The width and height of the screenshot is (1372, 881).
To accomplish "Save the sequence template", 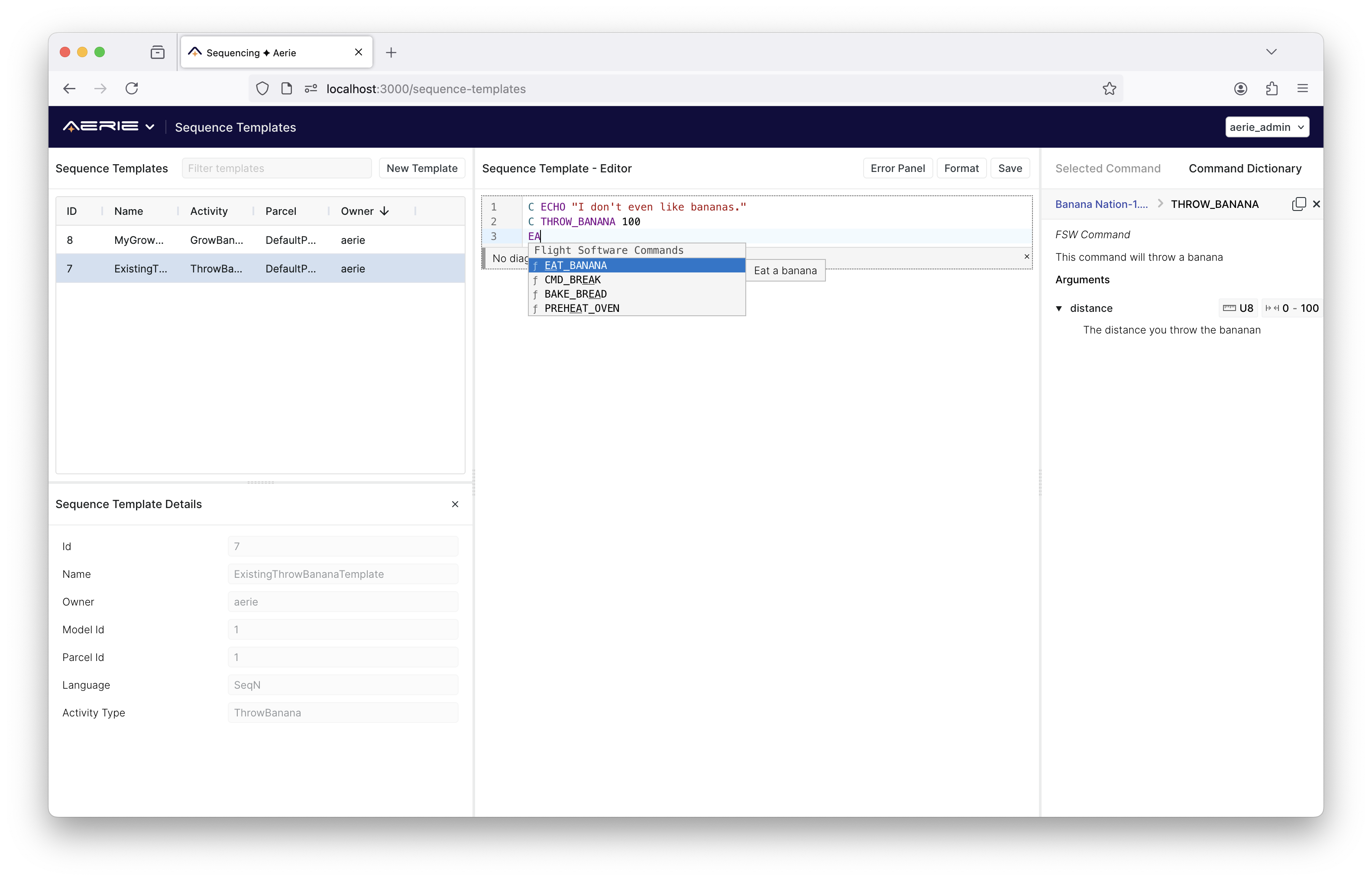I will 1010,168.
